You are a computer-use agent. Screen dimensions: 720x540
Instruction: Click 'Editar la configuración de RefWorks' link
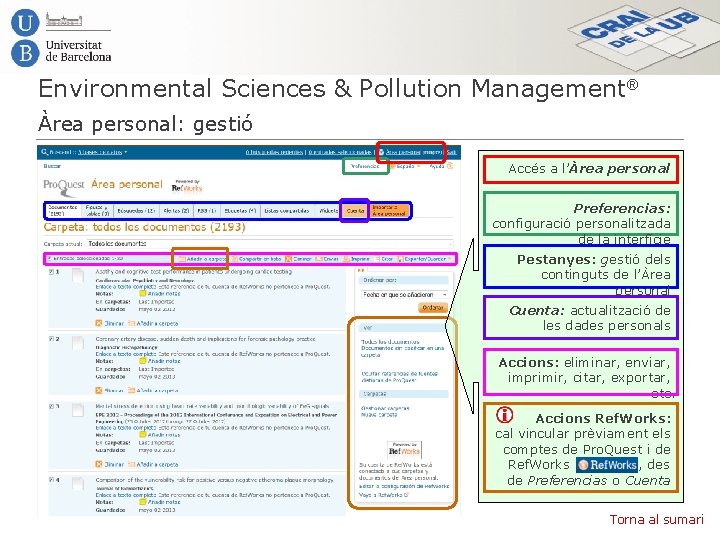404,486
